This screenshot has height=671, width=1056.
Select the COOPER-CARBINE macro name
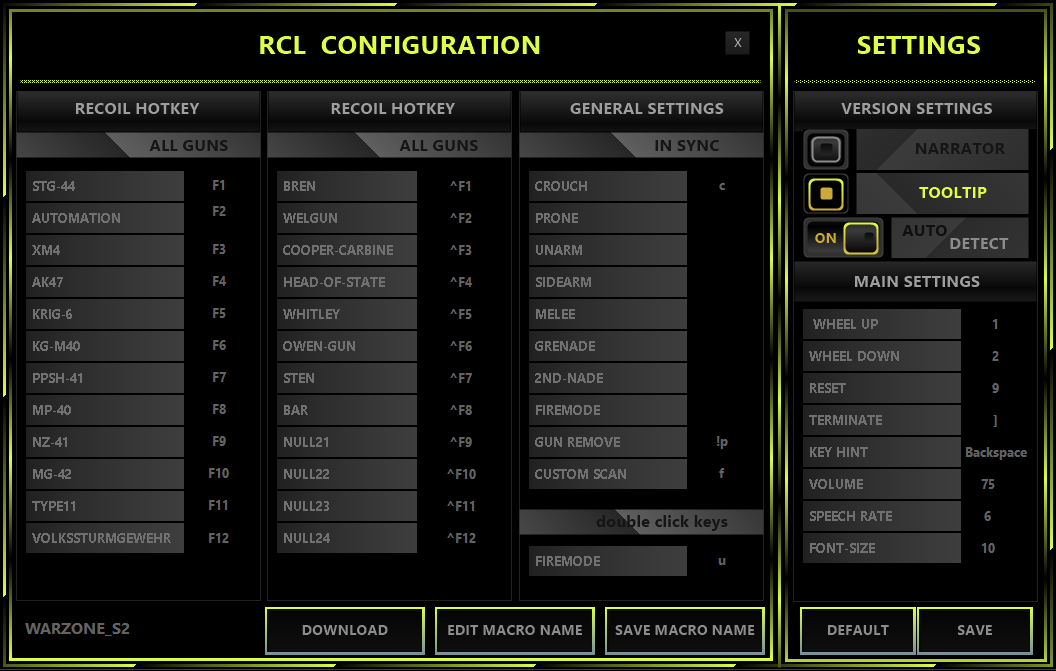pos(346,250)
